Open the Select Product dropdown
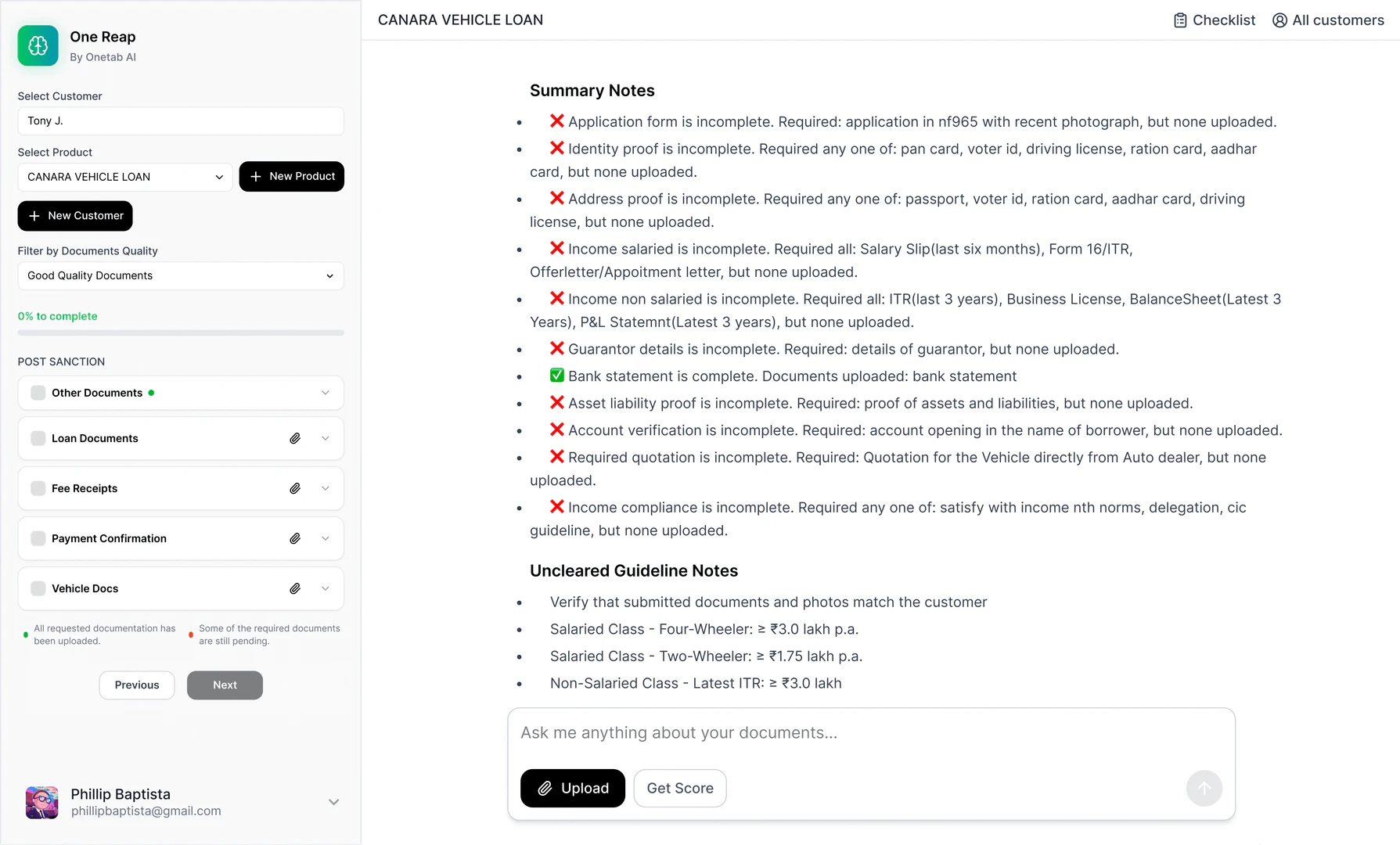 [124, 177]
